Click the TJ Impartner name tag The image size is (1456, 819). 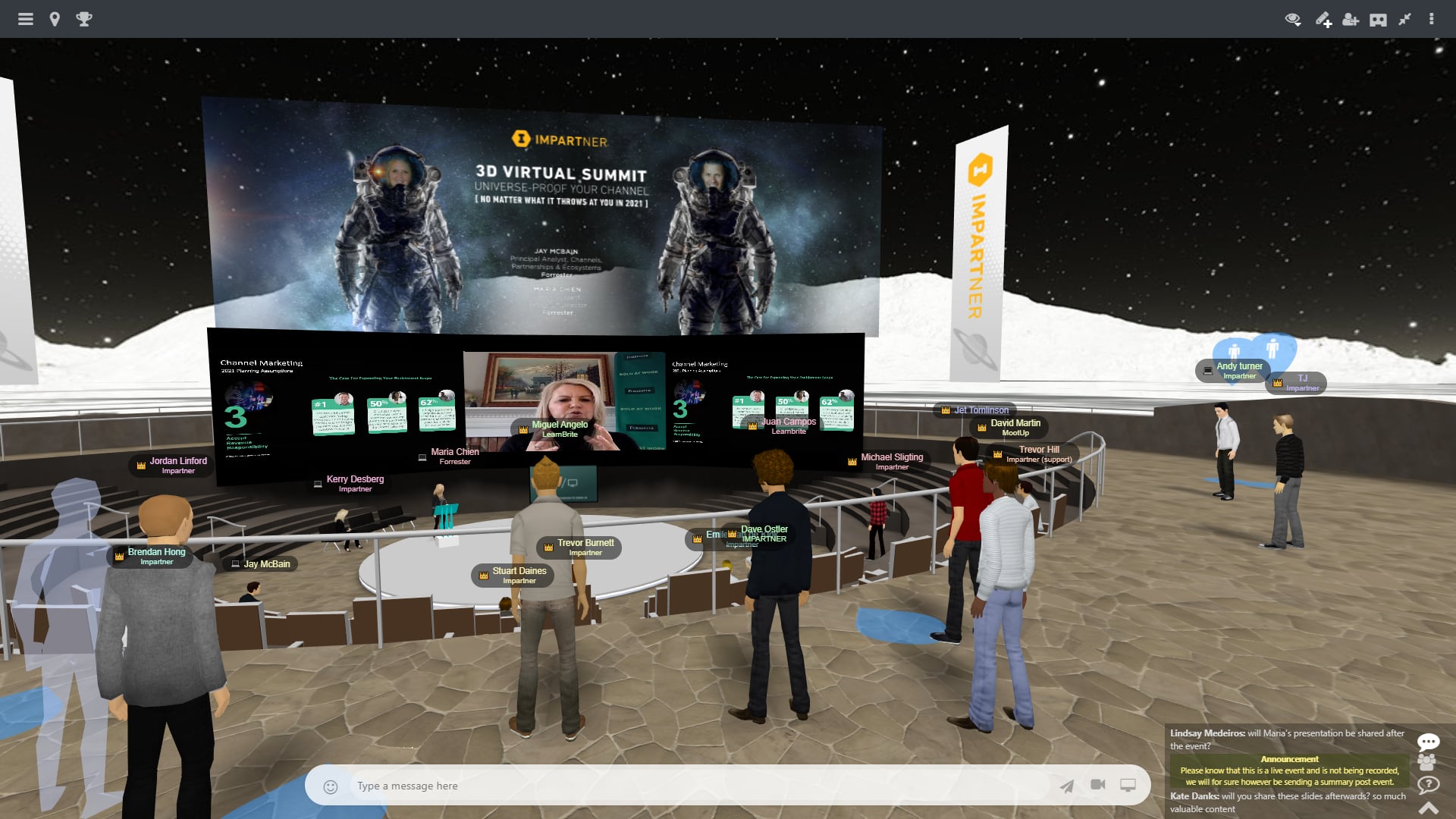[x=1296, y=383]
